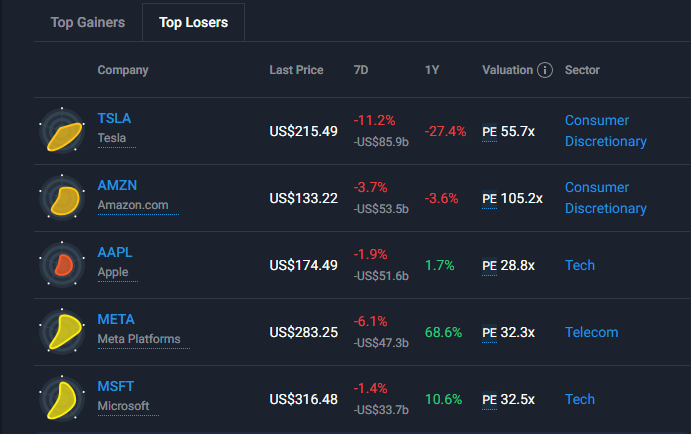The image size is (691, 434).
Task: Click the 1Y column header
Action: (x=432, y=70)
